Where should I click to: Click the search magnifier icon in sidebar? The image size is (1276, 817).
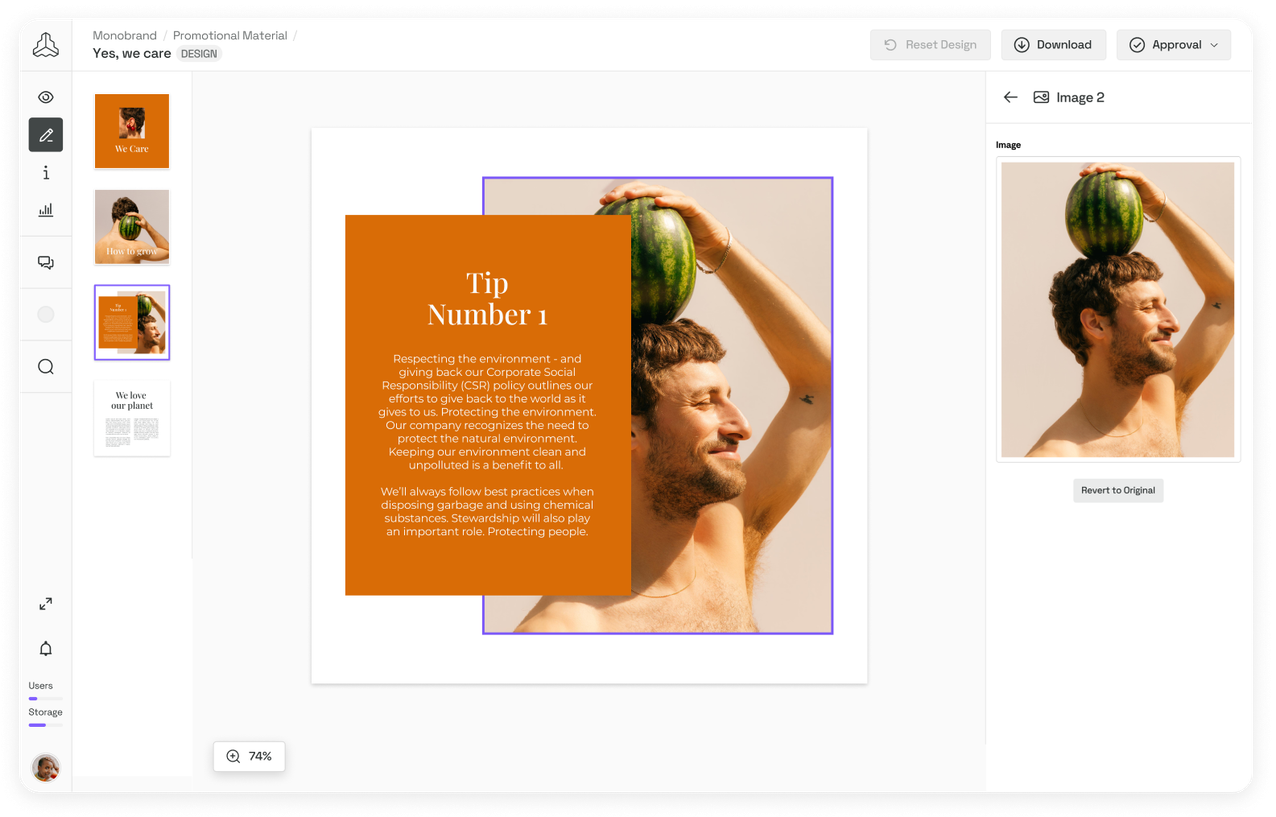click(46, 367)
